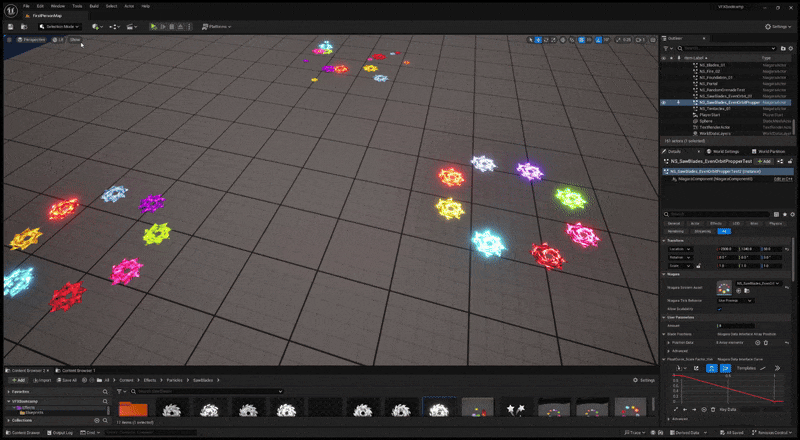Image resolution: width=800 pixels, height=440 pixels.
Task: Click the Add component button in Details
Action: (x=764, y=161)
